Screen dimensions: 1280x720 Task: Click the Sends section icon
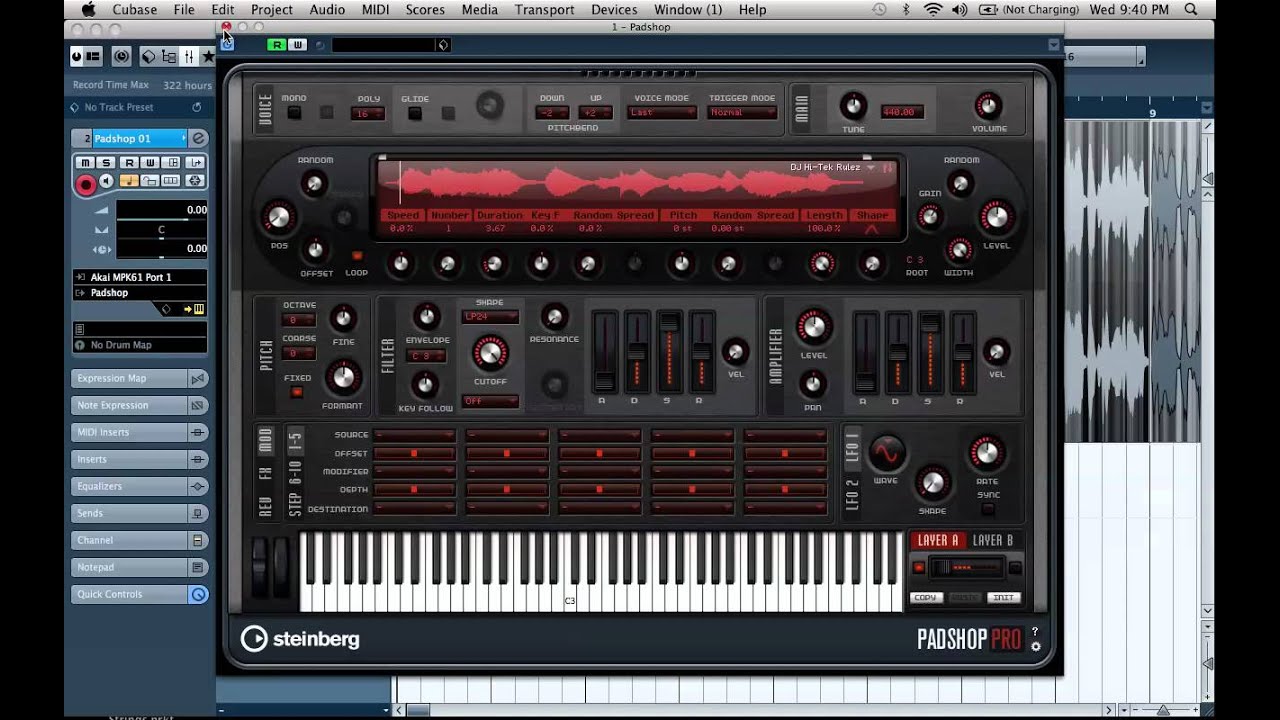(198, 513)
